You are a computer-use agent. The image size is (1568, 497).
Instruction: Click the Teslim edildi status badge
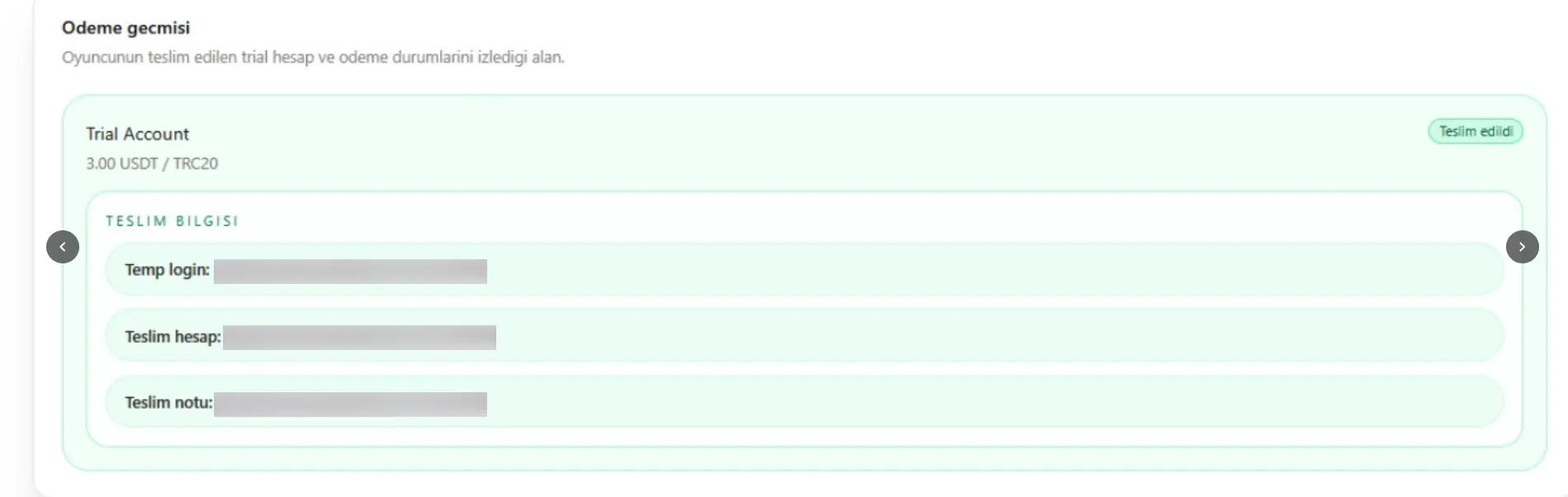tap(1475, 132)
